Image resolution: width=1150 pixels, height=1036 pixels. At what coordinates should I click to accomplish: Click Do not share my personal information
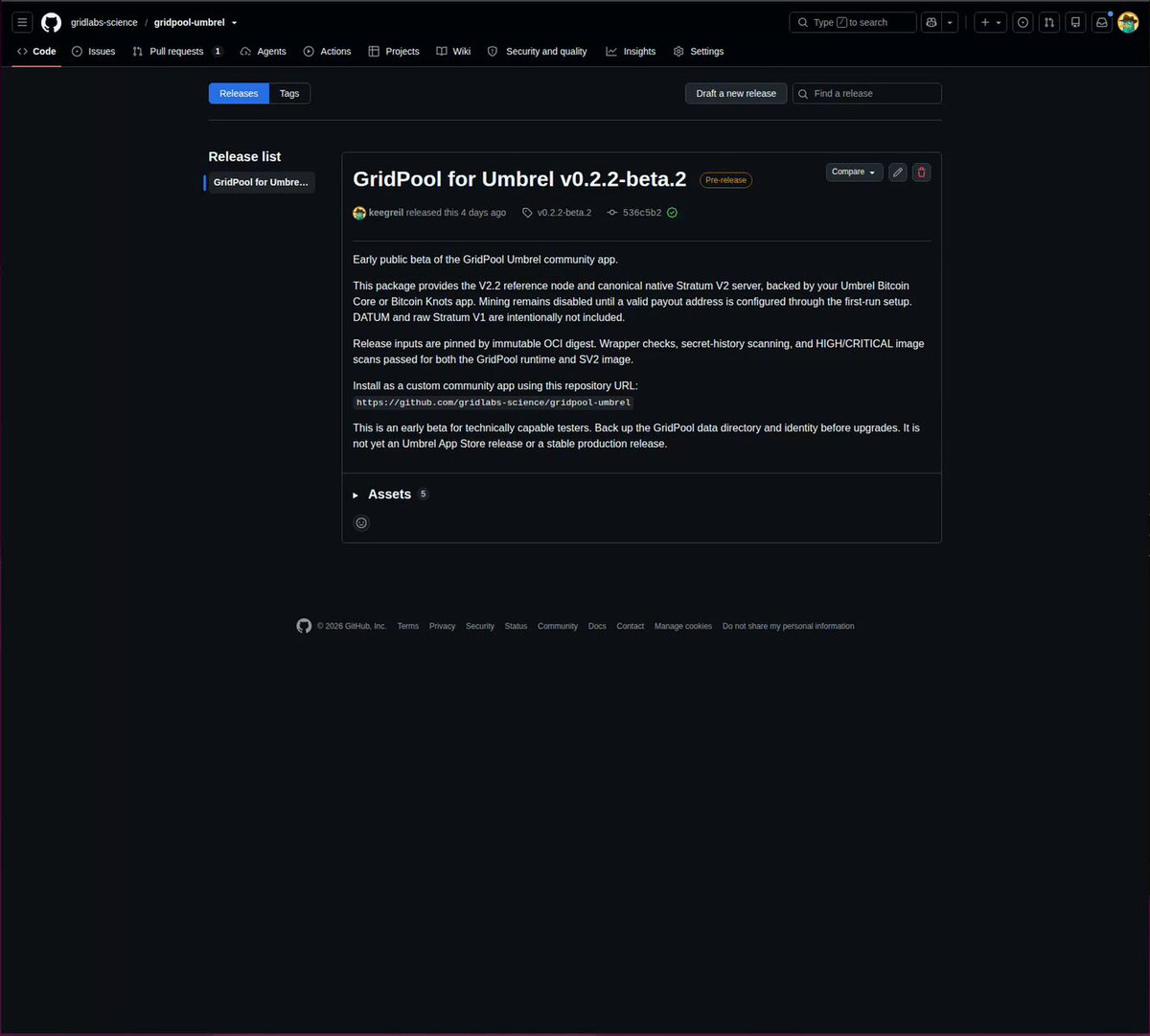pyautogui.click(x=789, y=626)
